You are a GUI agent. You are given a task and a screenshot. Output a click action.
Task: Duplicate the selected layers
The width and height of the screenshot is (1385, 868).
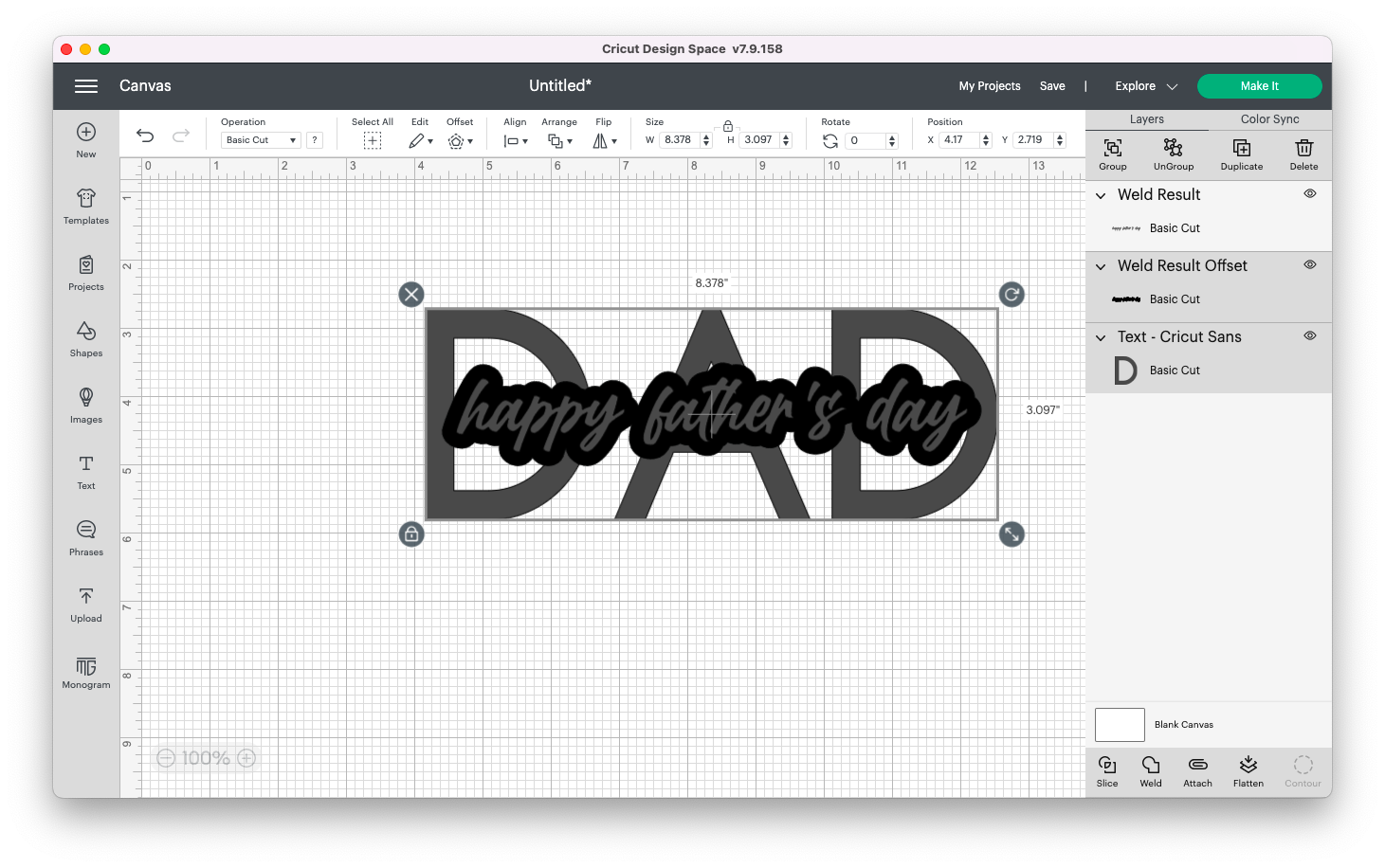coord(1241,154)
